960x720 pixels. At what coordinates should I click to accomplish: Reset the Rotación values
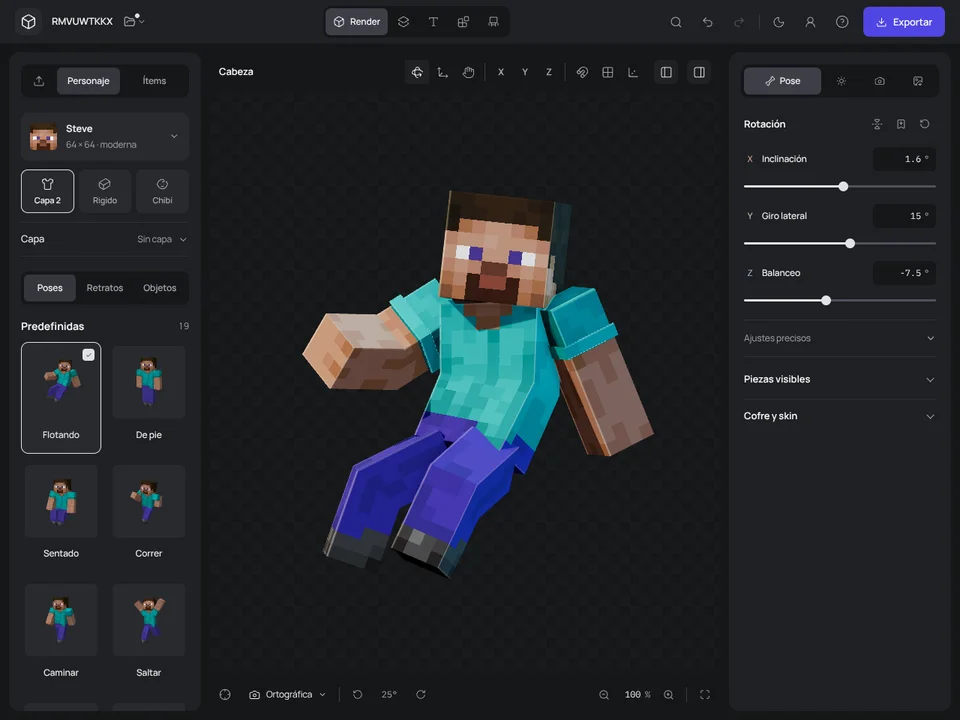[924, 124]
